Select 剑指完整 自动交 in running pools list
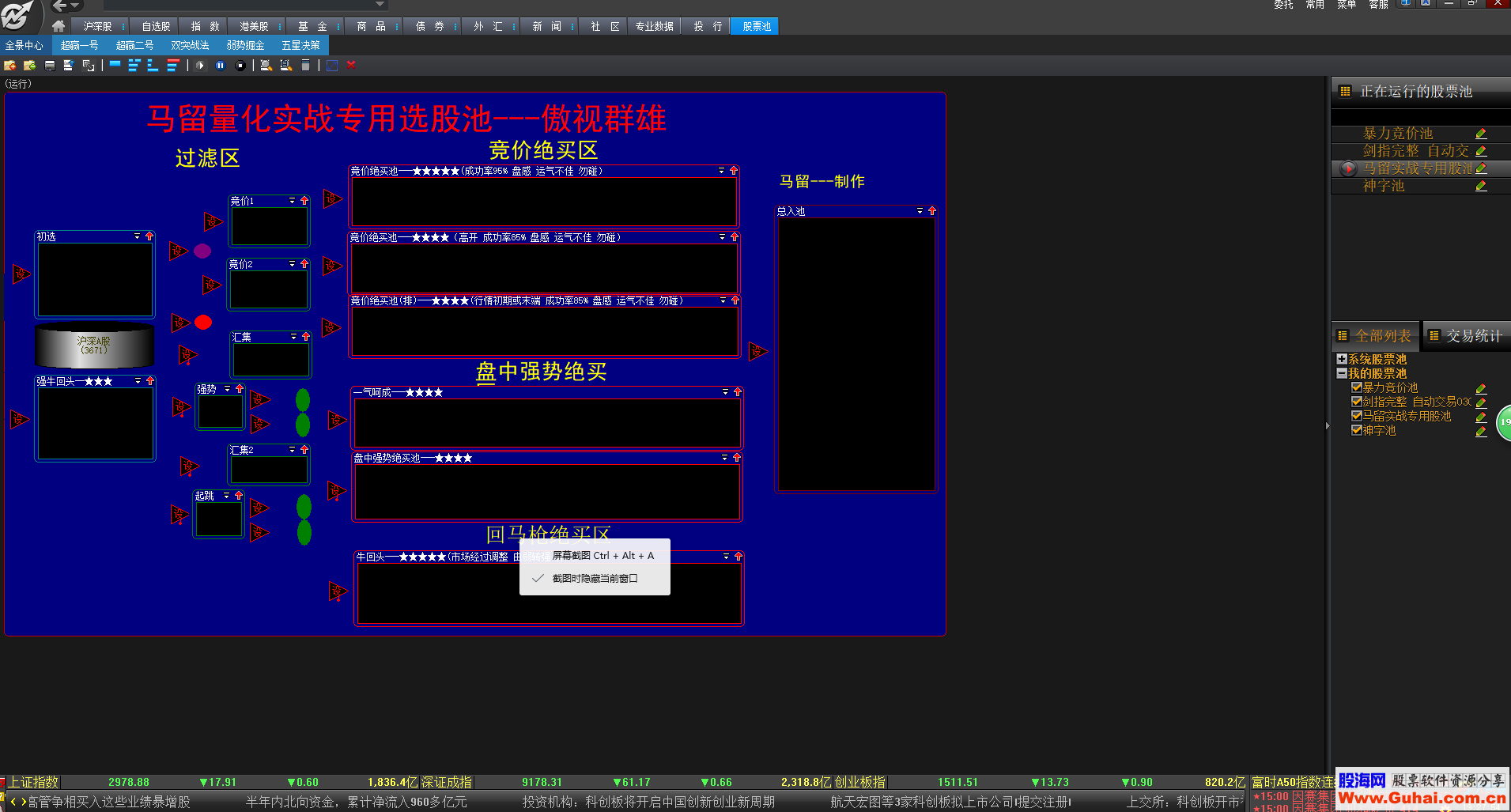The height and width of the screenshot is (812, 1511). (1415, 151)
